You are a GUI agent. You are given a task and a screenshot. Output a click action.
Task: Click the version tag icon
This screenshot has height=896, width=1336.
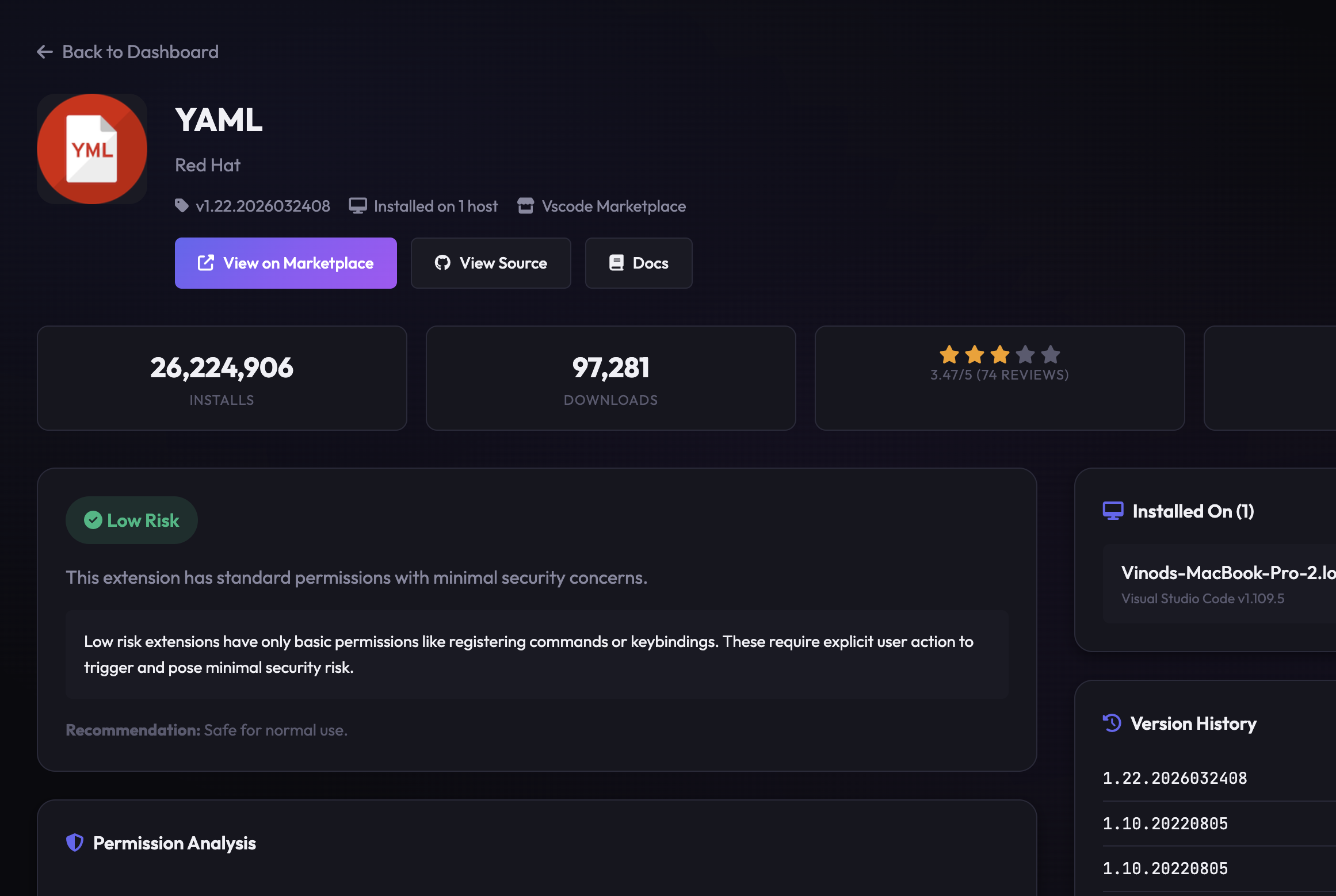(x=182, y=206)
